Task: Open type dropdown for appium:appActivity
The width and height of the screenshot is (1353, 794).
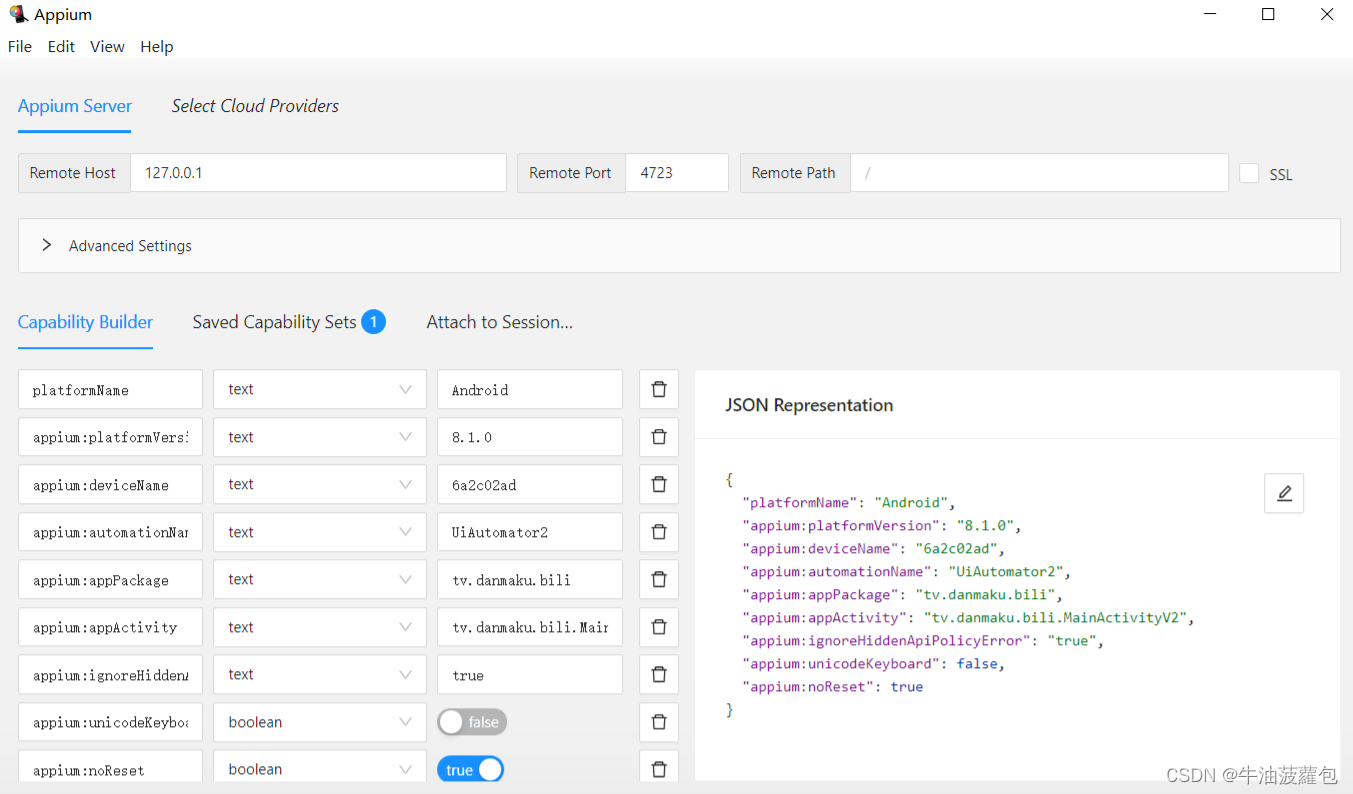Action: pyautogui.click(x=320, y=627)
